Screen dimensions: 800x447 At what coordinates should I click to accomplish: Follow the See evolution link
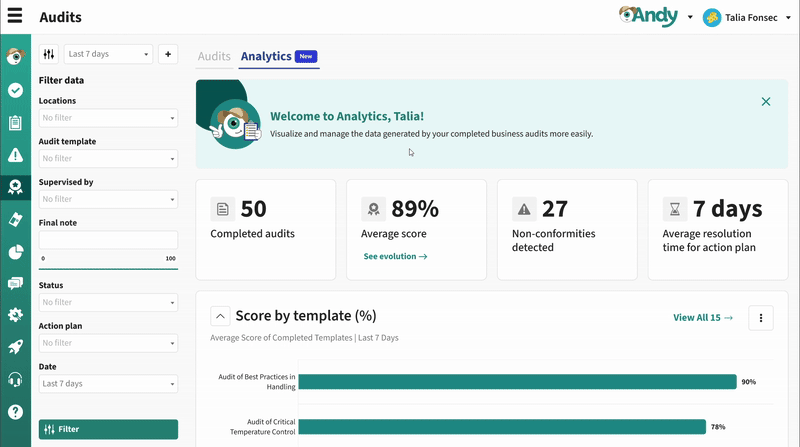[395, 257]
